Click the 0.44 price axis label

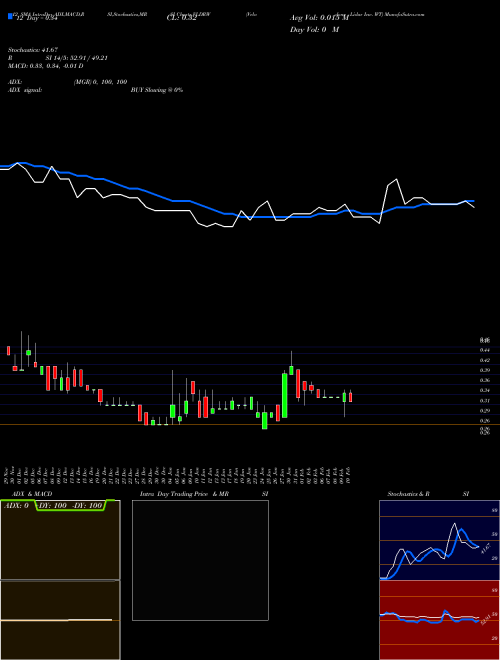pyautogui.click(x=484, y=350)
